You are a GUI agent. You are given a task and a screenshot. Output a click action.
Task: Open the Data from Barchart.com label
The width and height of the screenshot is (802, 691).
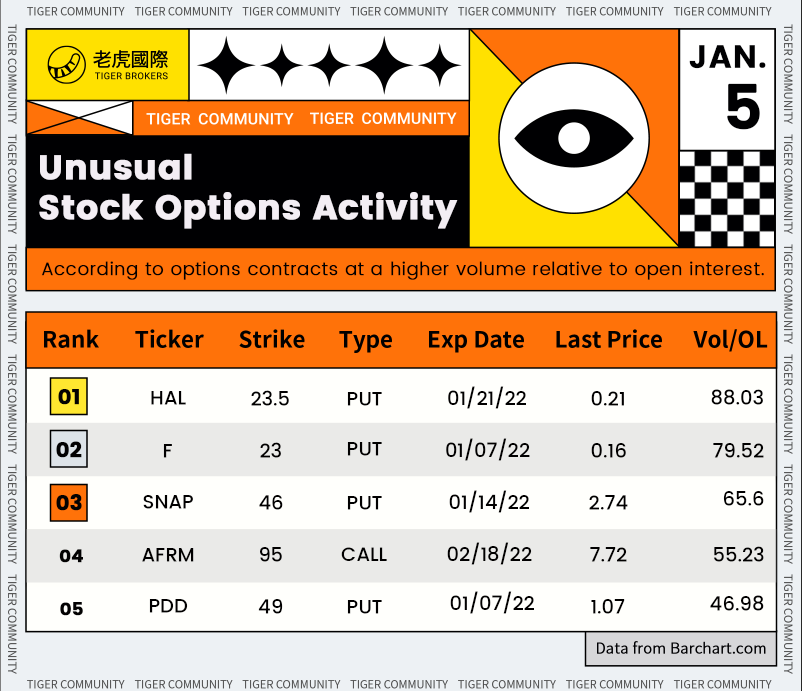point(681,648)
